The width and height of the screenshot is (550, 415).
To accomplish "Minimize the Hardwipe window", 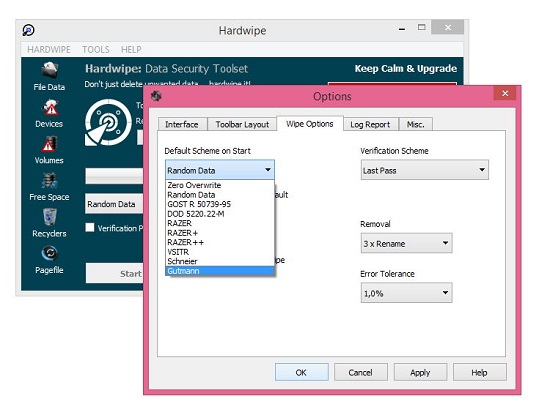I will pos(402,28).
